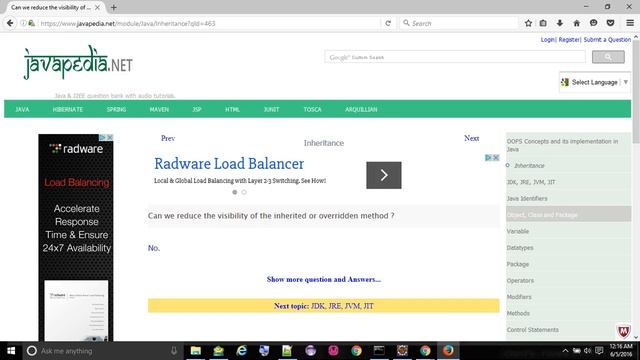Viewport: 640px width, 360px height.
Task: Switch to Firefox in the taskbar
Action: click(x=448, y=351)
